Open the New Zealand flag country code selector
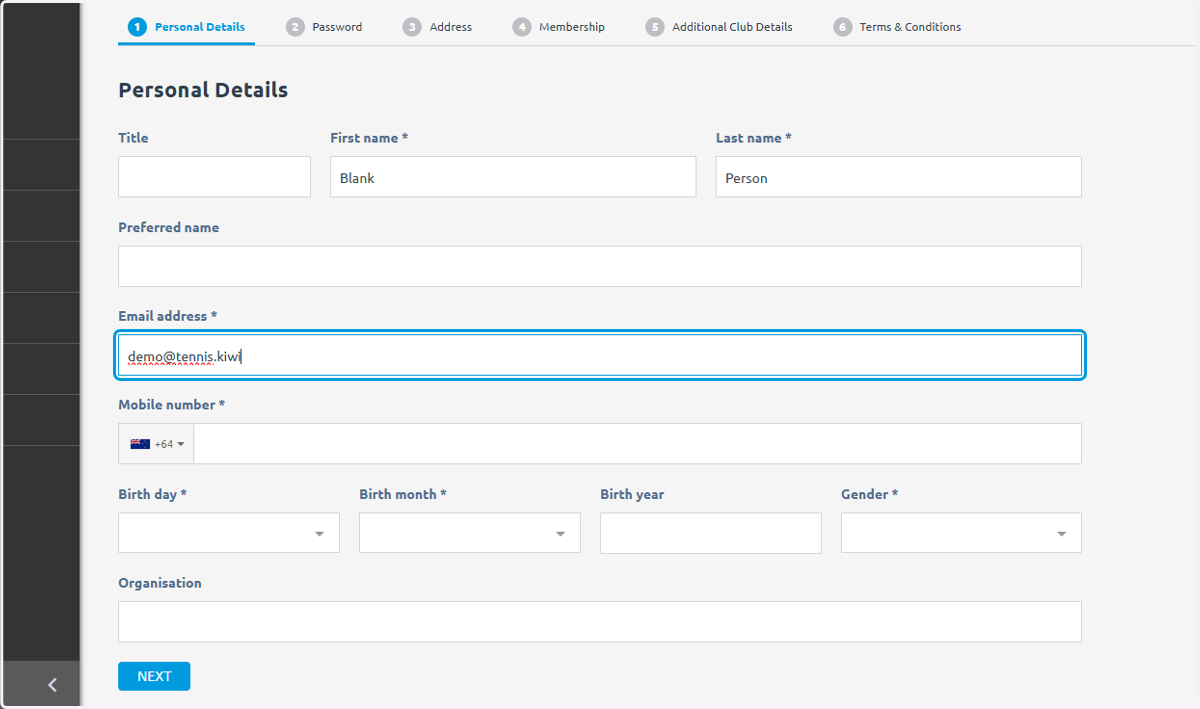Image resolution: width=1200 pixels, height=709 pixels. [157, 444]
